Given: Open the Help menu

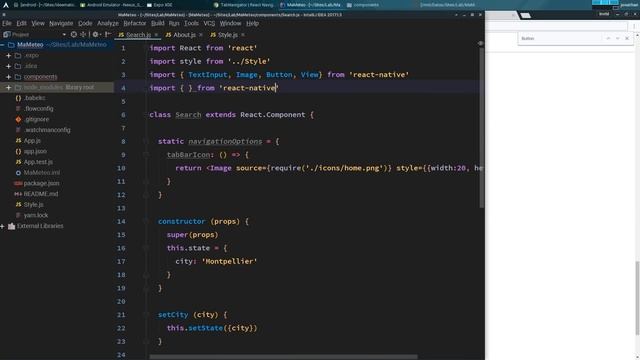Looking at the screenshot, I should click(x=252, y=23).
